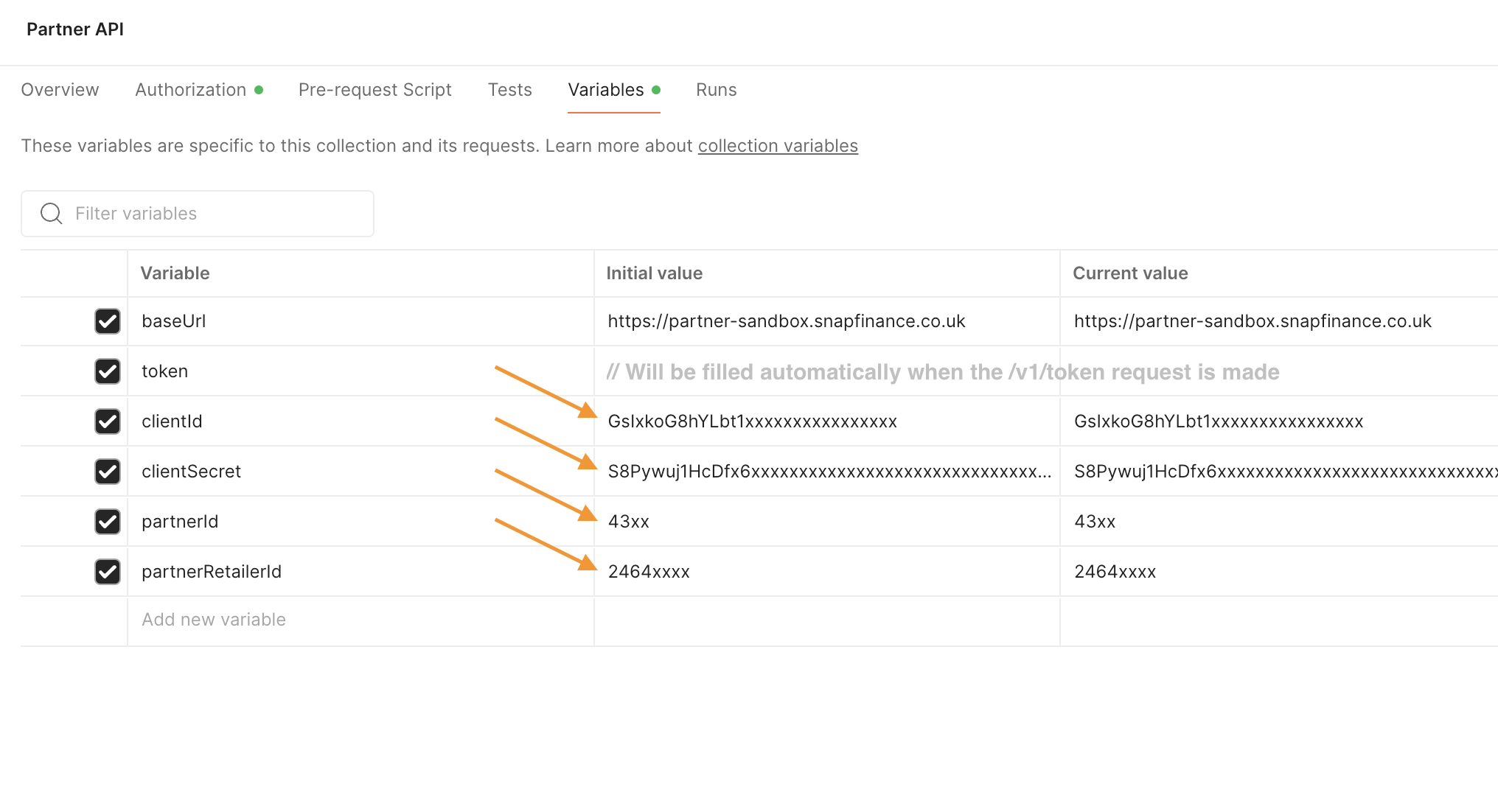This screenshot has height=812, width=1498.
Task: Select the partnerRetailerId current value 2464xxxx
Action: [1115, 572]
